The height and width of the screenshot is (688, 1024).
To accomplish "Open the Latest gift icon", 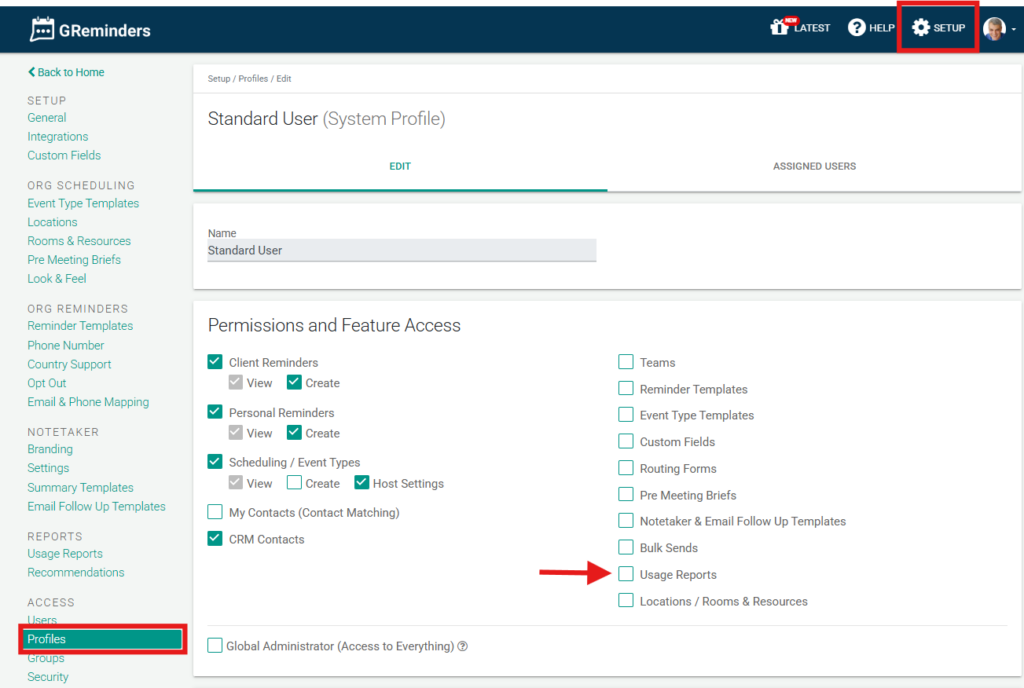I will tap(780, 27).
